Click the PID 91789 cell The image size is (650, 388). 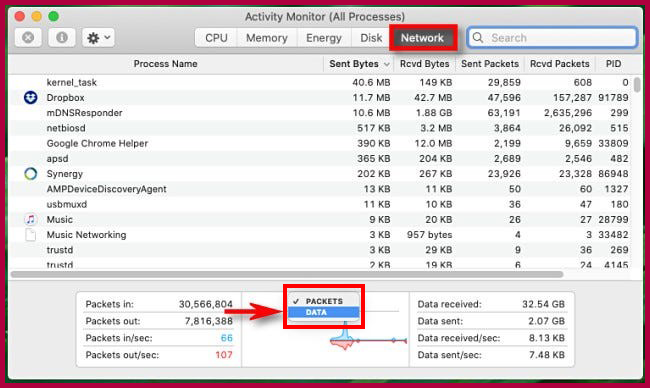coord(613,97)
